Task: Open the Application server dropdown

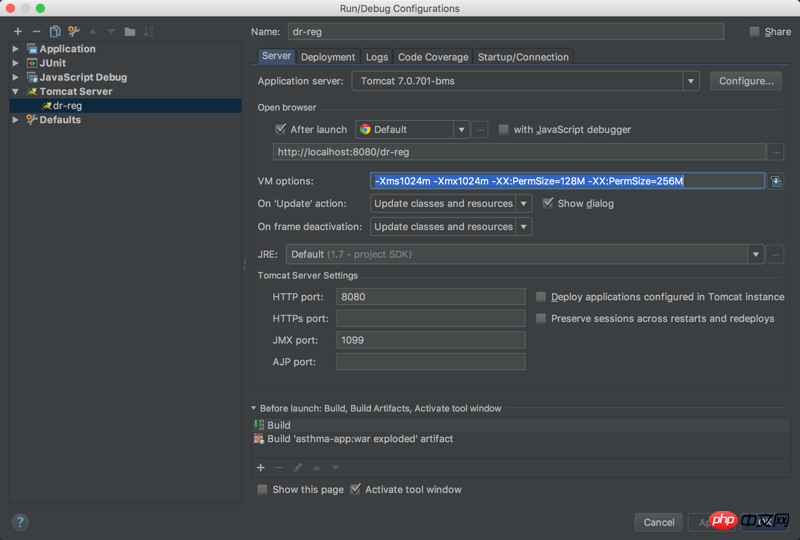Action: click(x=691, y=81)
